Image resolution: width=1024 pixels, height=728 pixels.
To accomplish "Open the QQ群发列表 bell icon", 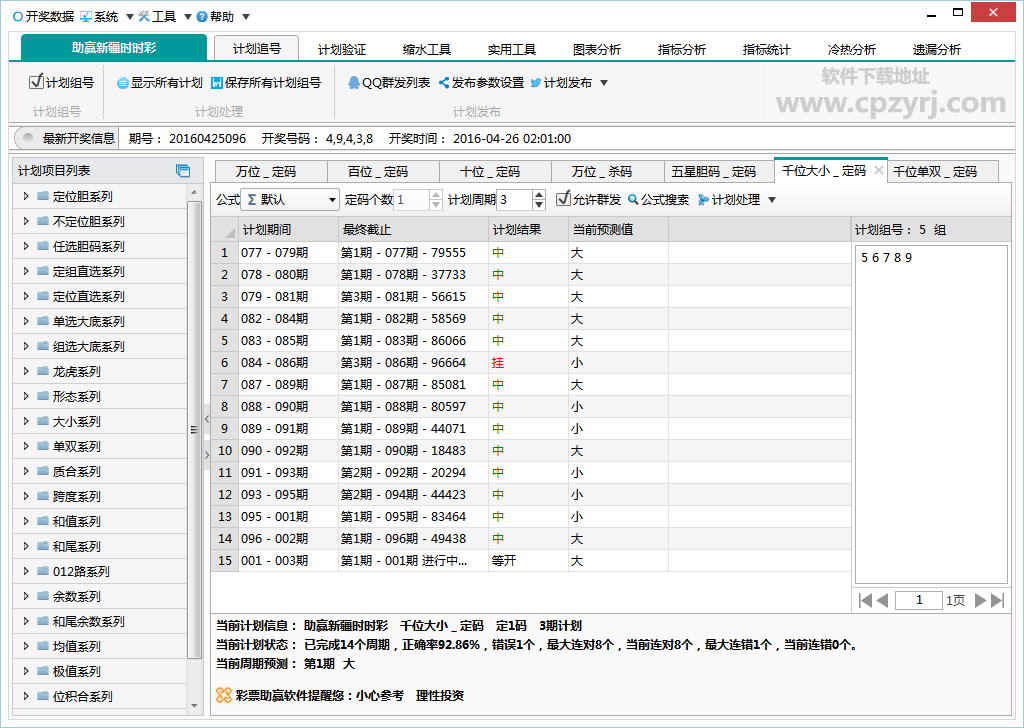I will coord(353,83).
